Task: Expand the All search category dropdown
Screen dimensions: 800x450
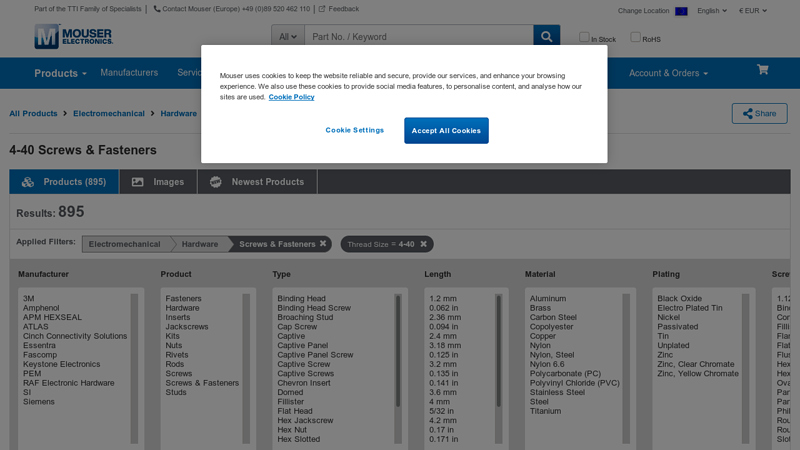Action: (x=288, y=37)
